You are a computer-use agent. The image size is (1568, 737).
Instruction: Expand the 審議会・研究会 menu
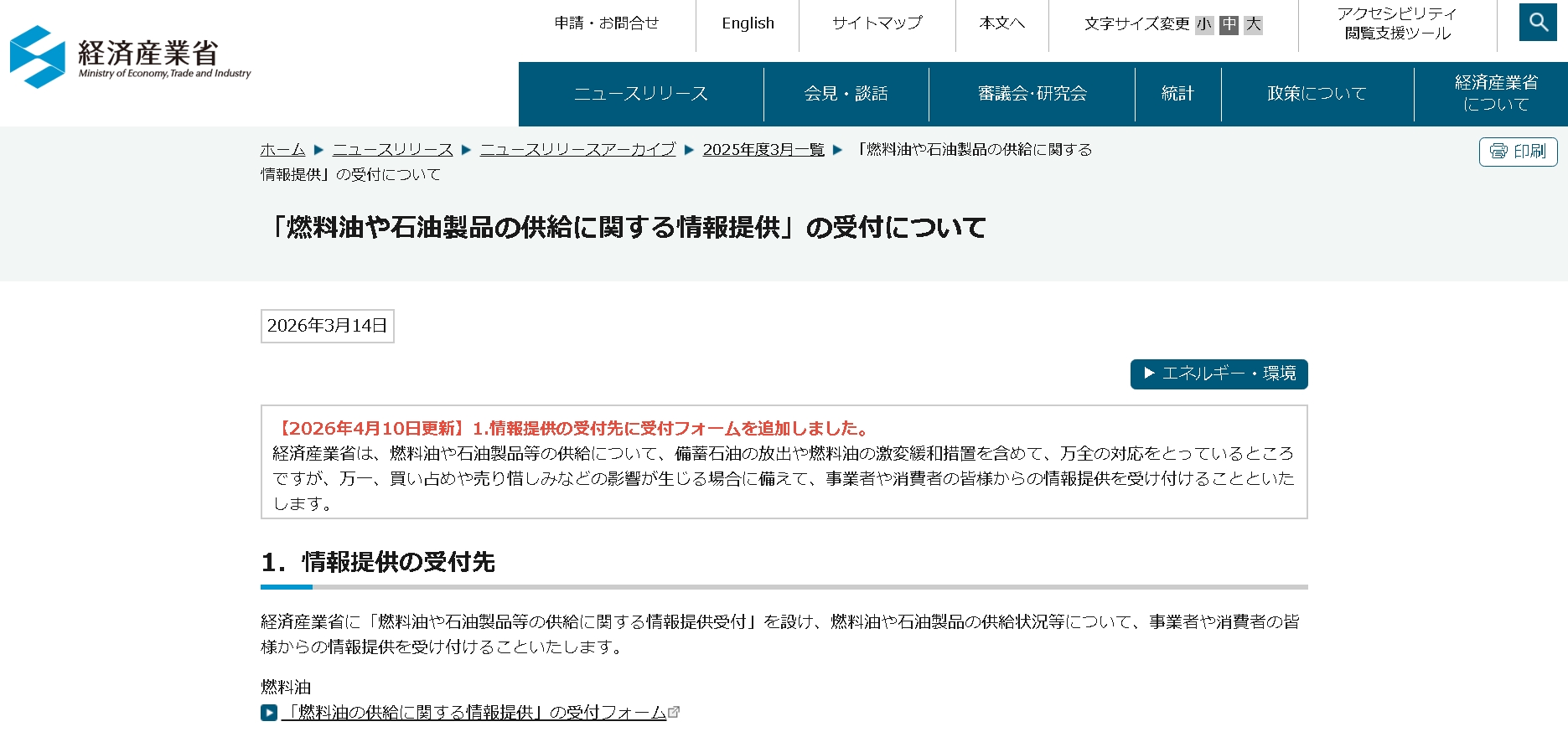point(1032,94)
